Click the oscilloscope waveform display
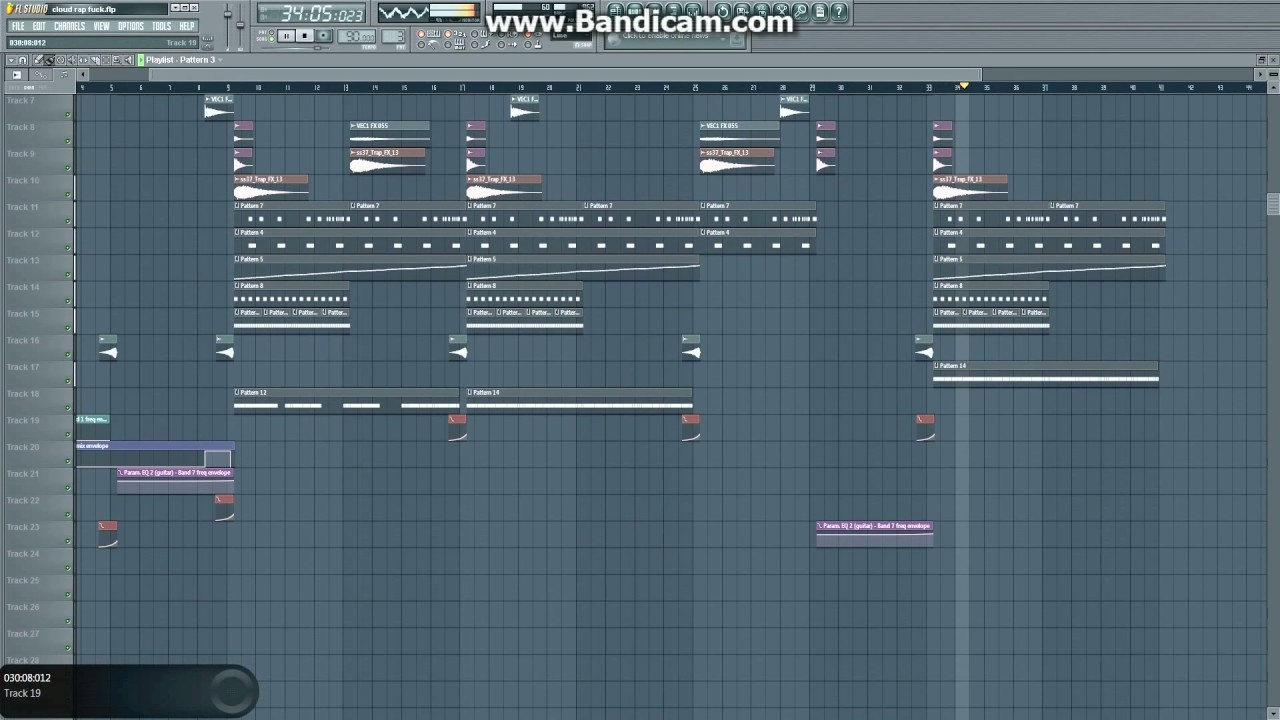The width and height of the screenshot is (1280, 720). (x=403, y=14)
